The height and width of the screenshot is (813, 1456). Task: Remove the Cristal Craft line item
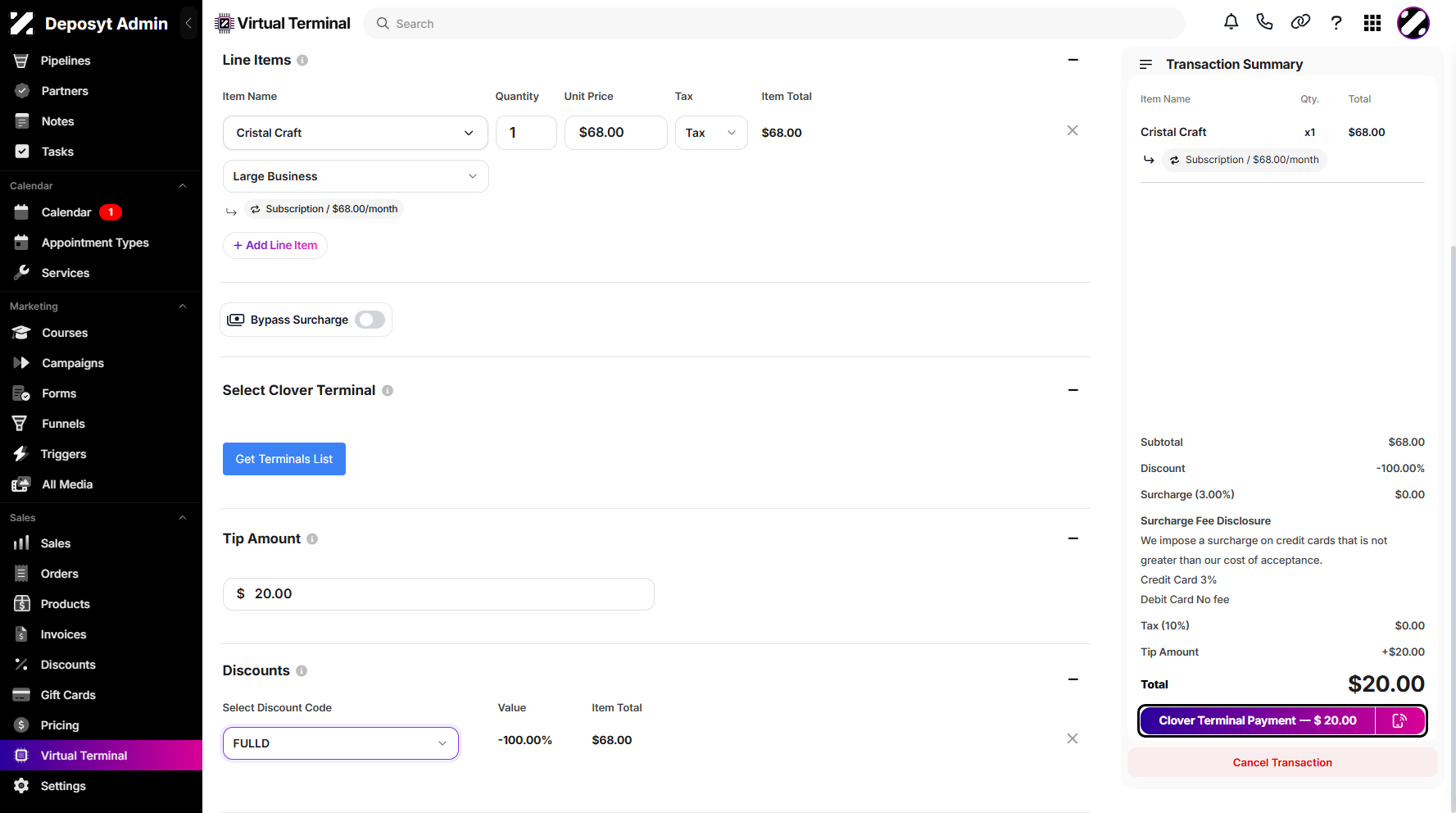1073,131
